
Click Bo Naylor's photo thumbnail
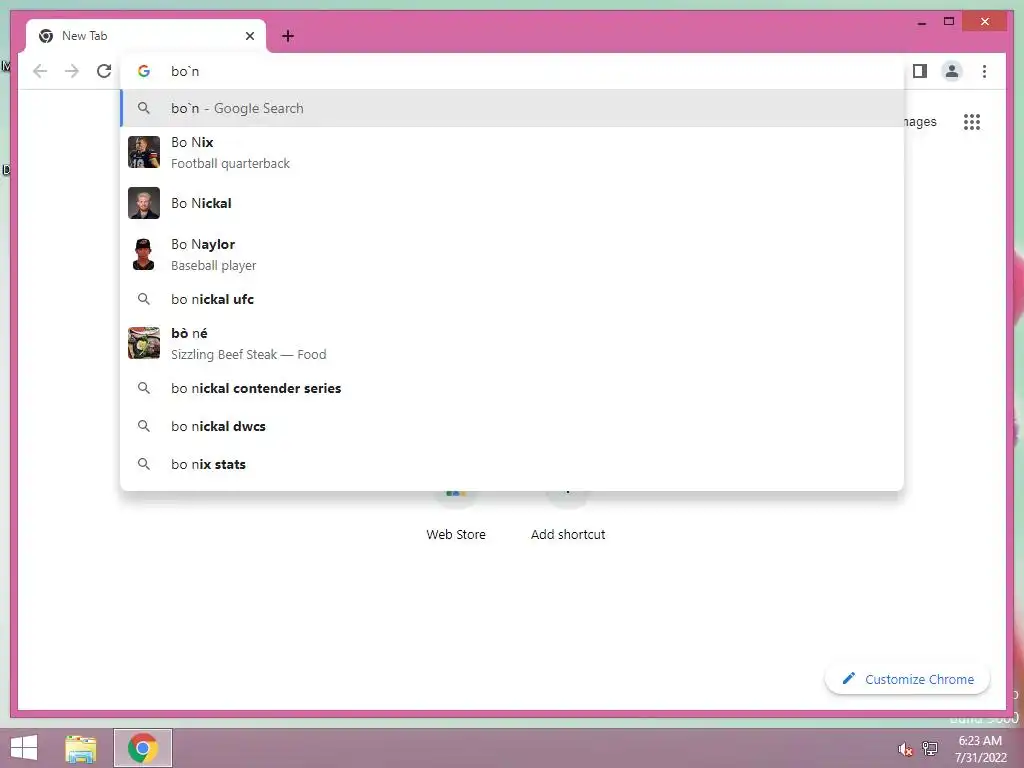pos(144,254)
